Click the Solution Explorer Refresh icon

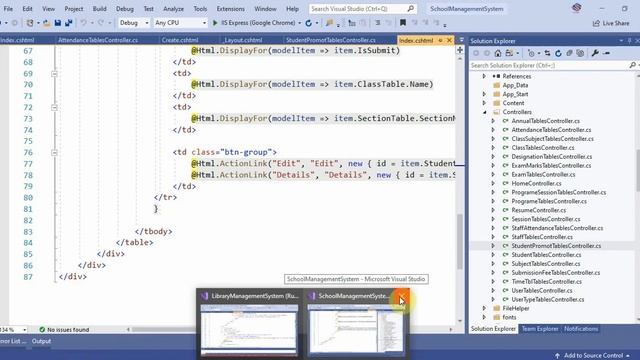click(x=558, y=53)
